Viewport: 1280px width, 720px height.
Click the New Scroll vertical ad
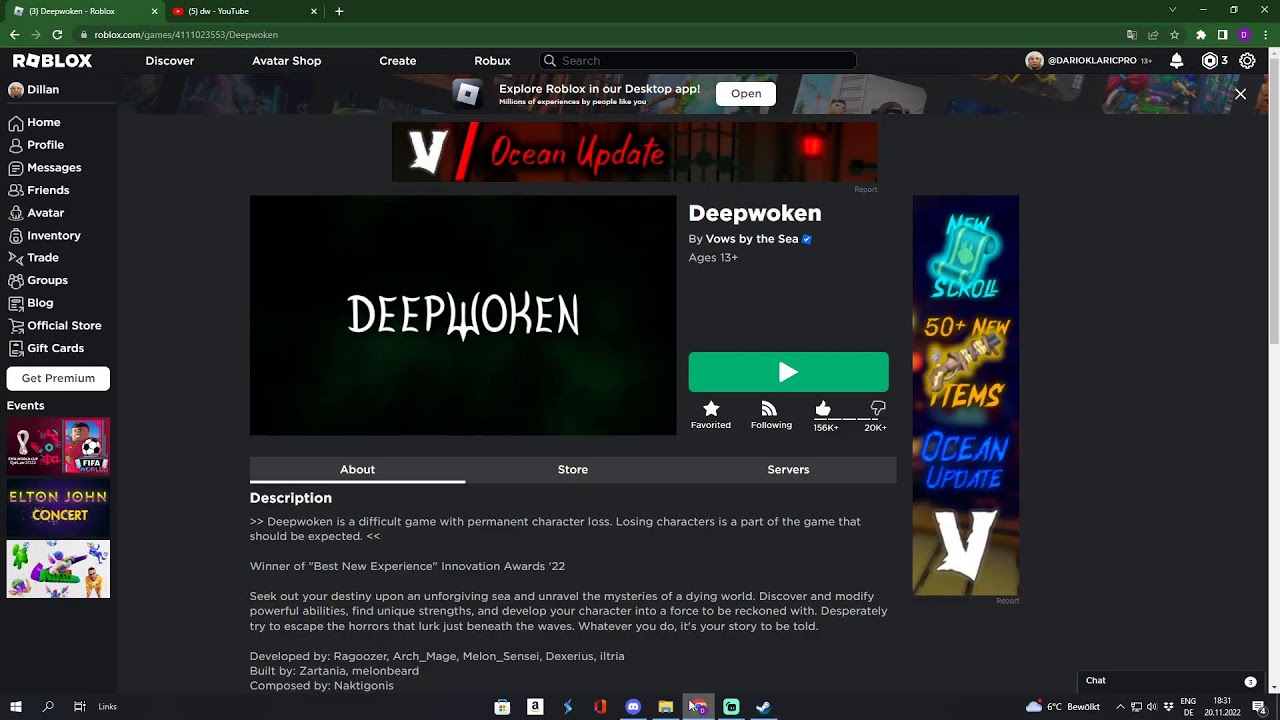(966, 396)
